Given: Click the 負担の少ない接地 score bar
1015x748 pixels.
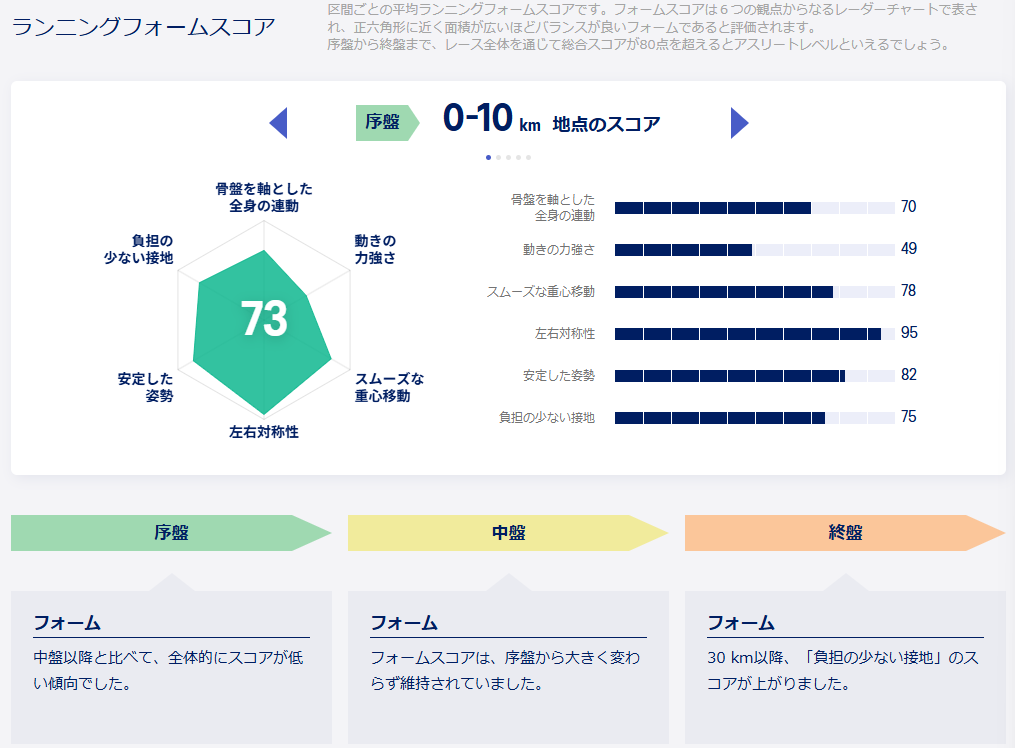Looking at the screenshot, I should click(754, 417).
